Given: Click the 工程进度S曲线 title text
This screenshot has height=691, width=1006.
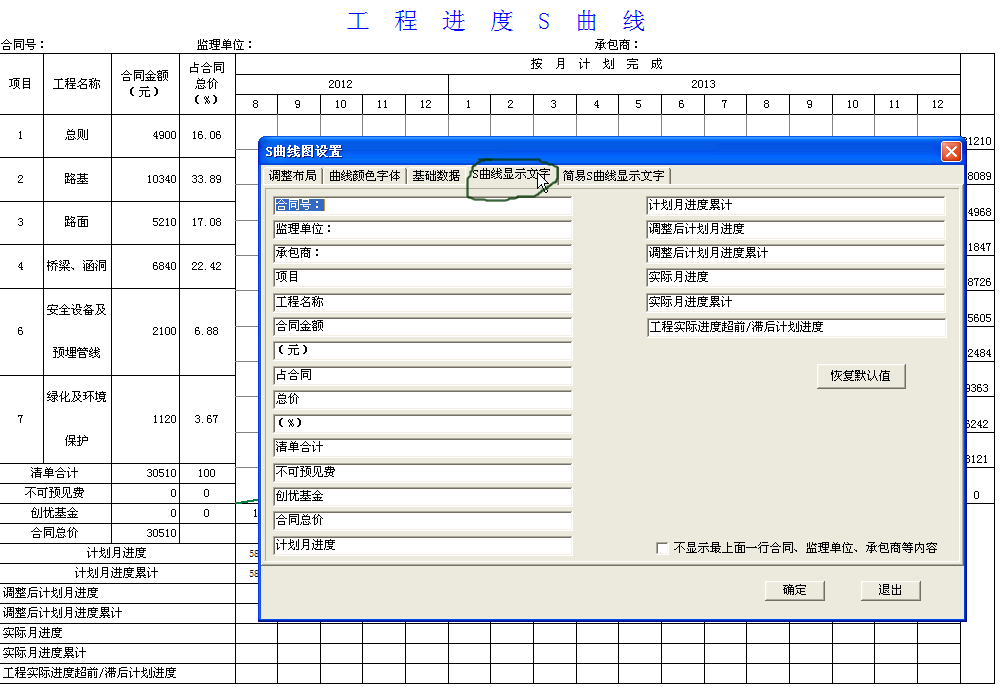Looking at the screenshot, I should pyautogui.click(x=495, y=21).
